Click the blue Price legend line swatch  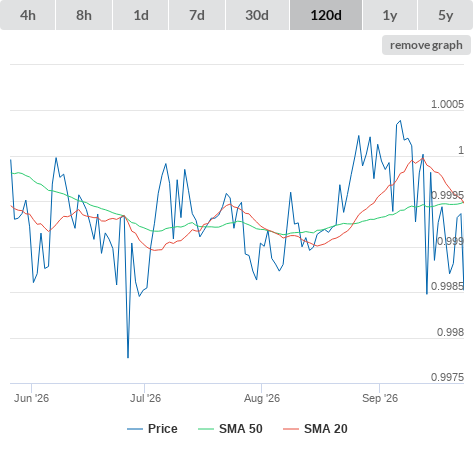pos(135,429)
